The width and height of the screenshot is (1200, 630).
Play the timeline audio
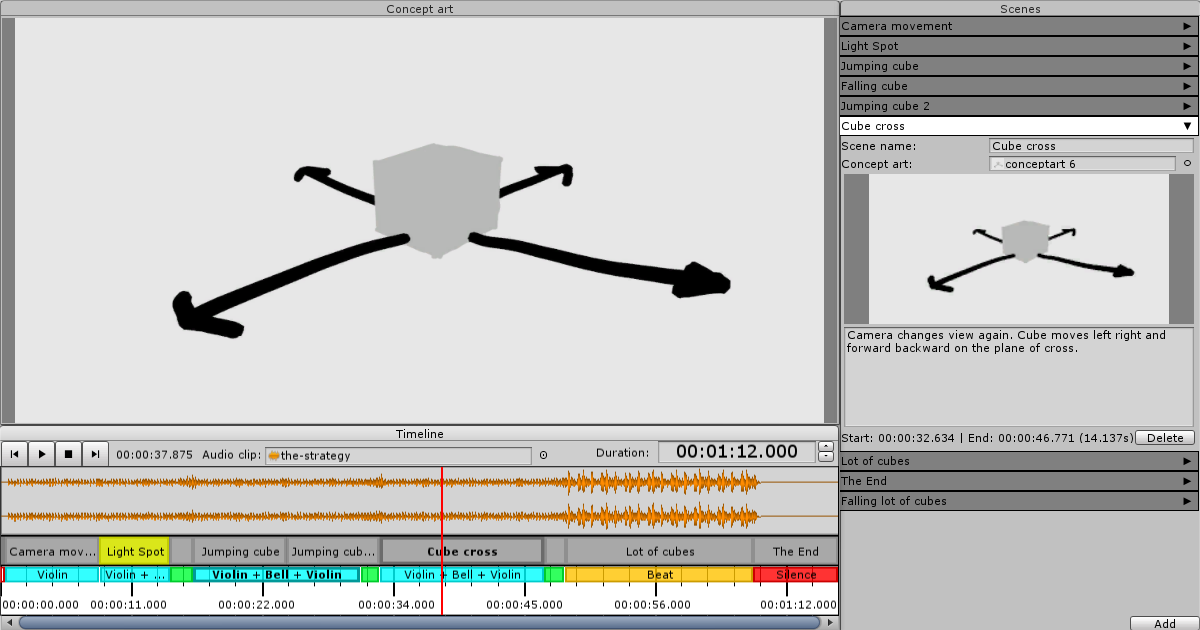(x=41, y=454)
